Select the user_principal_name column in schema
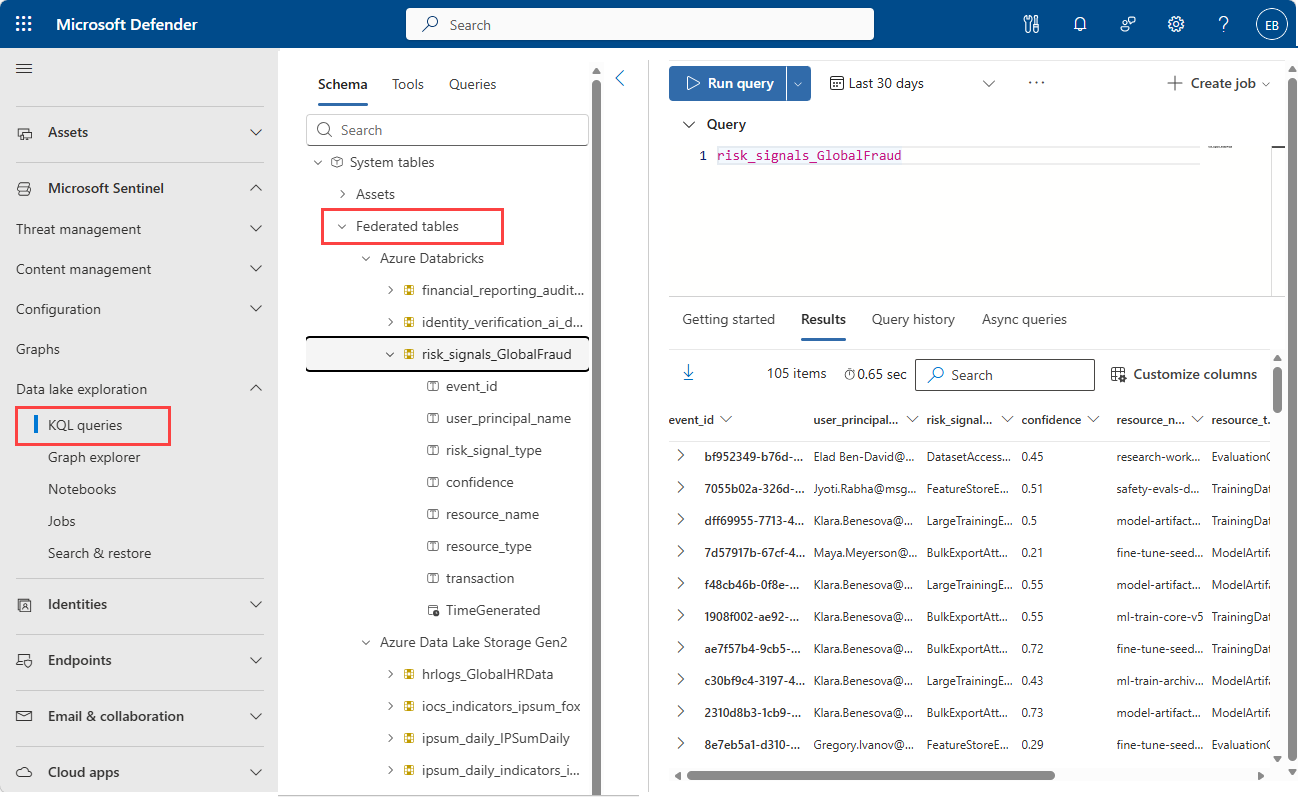This screenshot has height=797, width=1298. point(509,418)
